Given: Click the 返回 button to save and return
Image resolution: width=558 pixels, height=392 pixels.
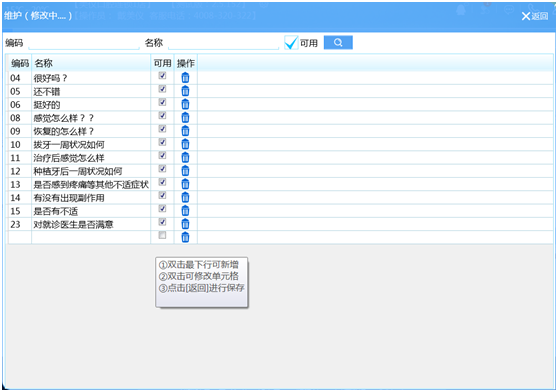Looking at the screenshot, I should pyautogui.click(x=535, y=16).
